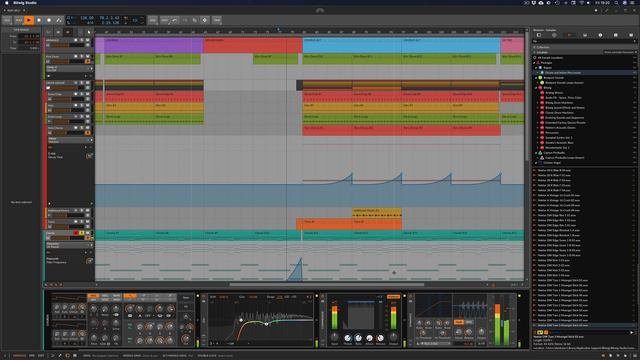Toggle solo on the teal track
The width and height of the screenshot is (640, 360).
pos(81,233)
